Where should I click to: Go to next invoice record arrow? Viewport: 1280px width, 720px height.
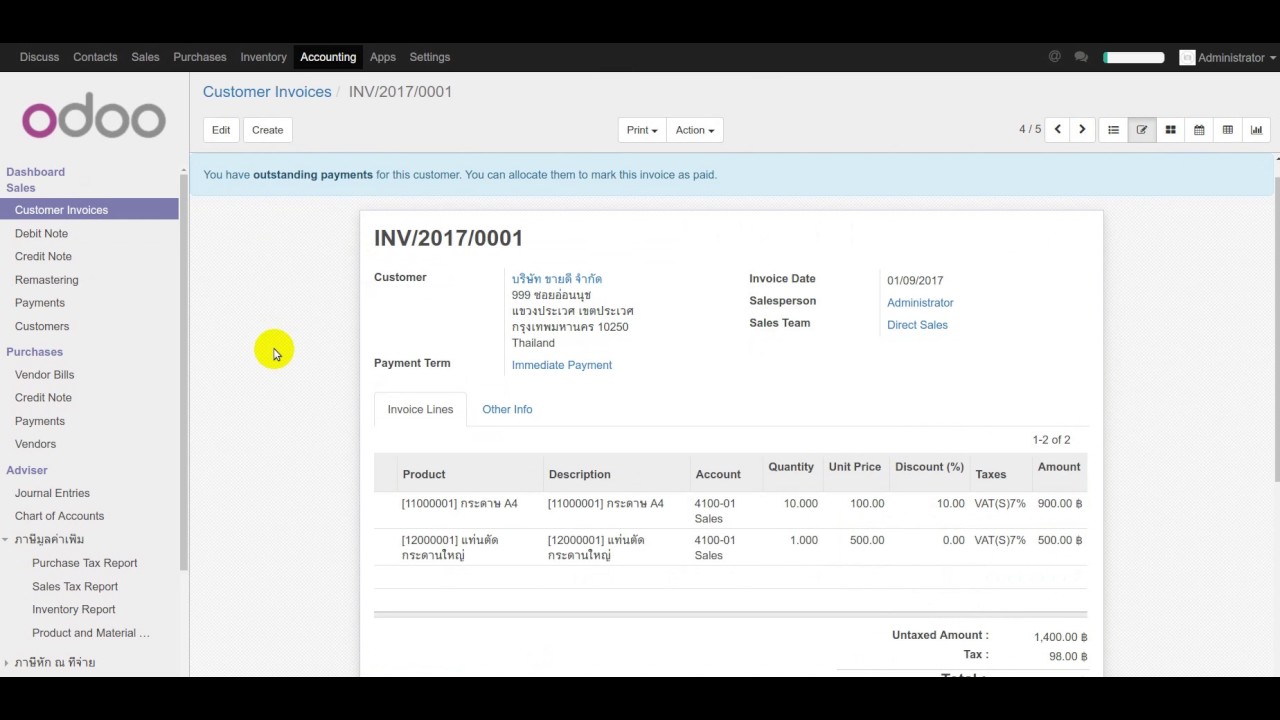[1082, 130]
